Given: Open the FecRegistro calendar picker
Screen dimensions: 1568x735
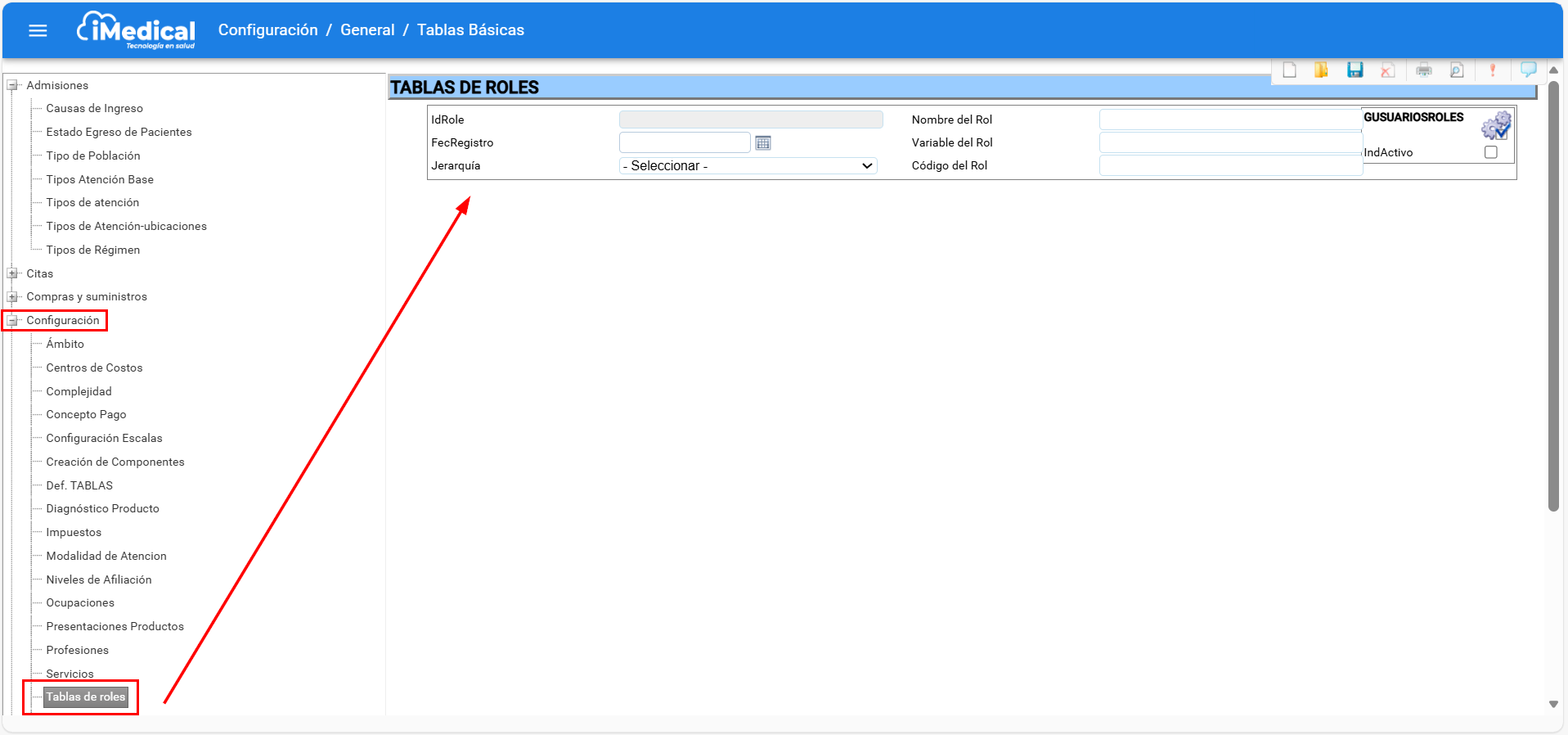Looking at the screenshot, I should click(x=763, y=143).
